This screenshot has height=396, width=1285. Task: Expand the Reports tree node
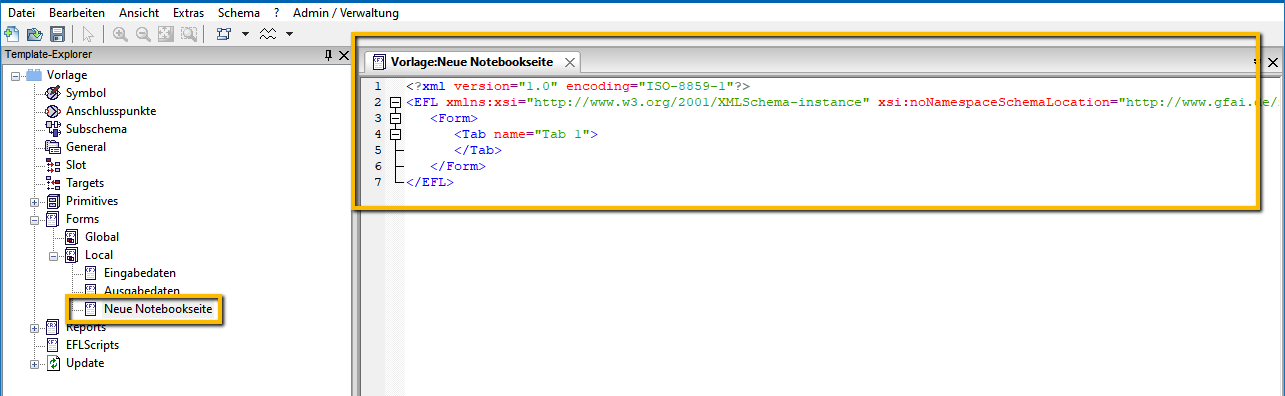tap(35, 327)
